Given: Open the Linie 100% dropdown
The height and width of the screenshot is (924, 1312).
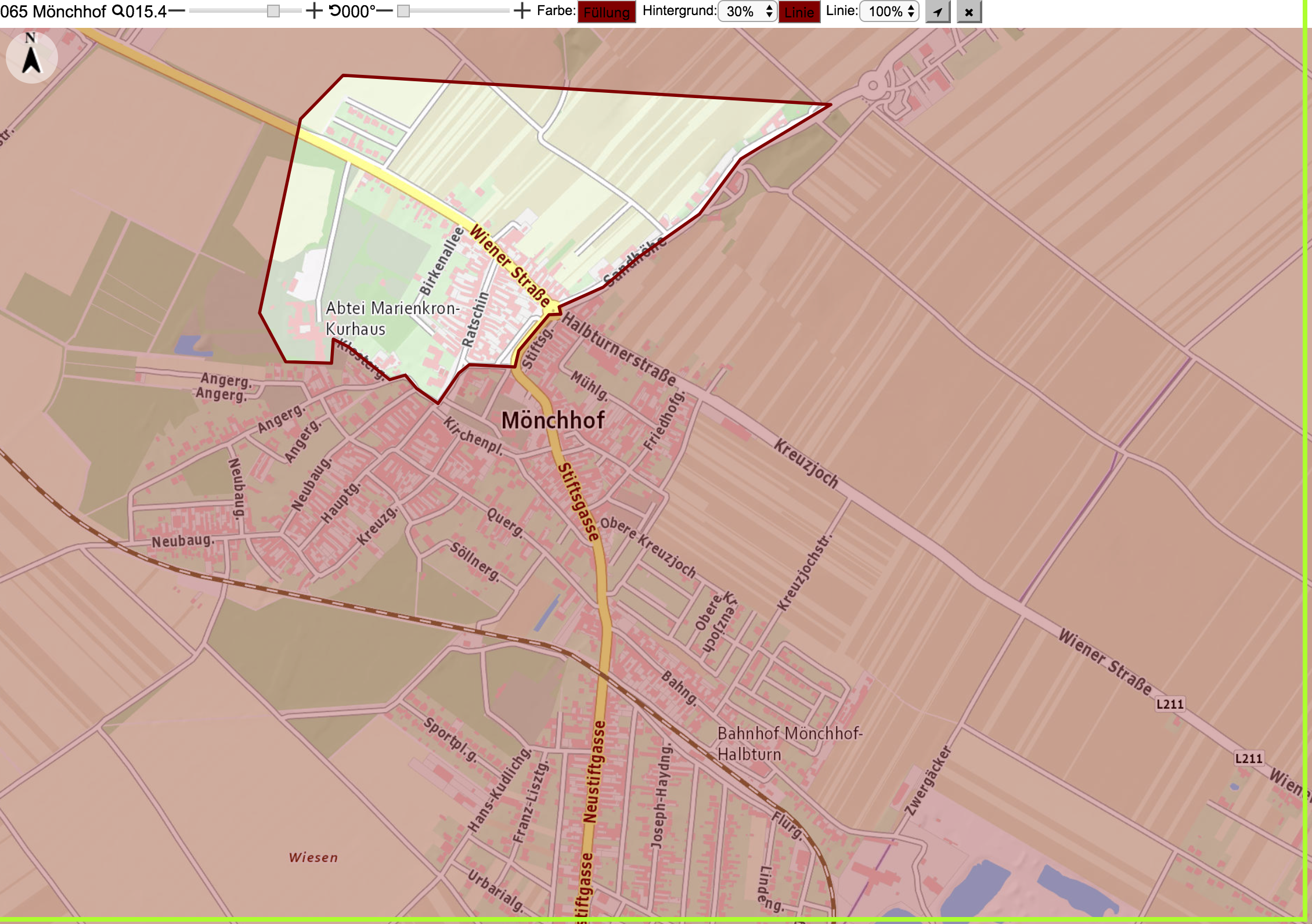Looking at the screenshot, I should [x=889, y=12].
